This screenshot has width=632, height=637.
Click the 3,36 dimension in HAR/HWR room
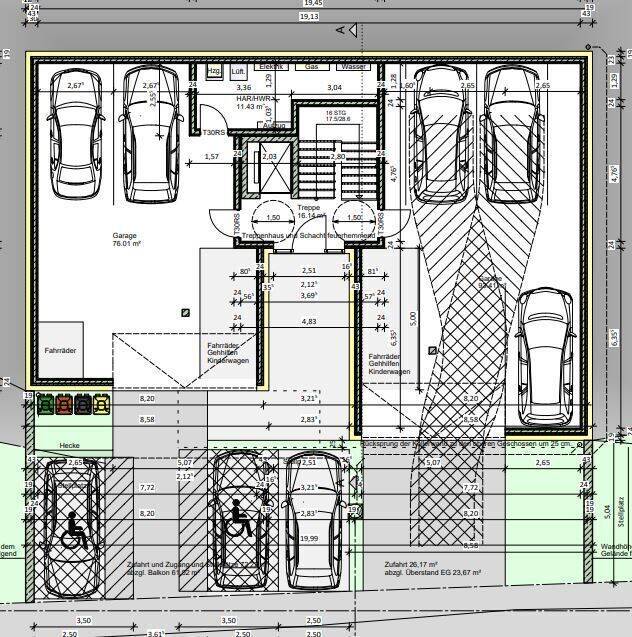click(244, 87)
